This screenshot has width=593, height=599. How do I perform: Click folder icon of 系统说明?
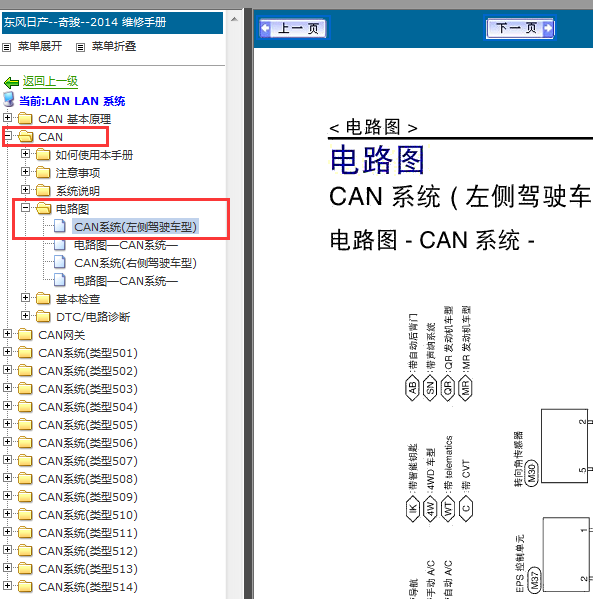click(x=43, y=191)
